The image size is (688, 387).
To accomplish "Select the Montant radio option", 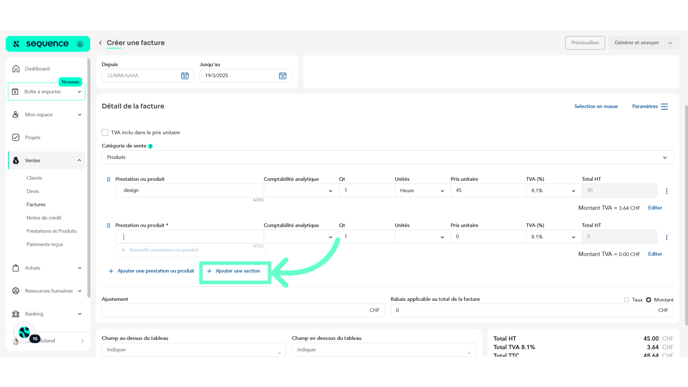I will pyautogui.click(x=649, y=300).
